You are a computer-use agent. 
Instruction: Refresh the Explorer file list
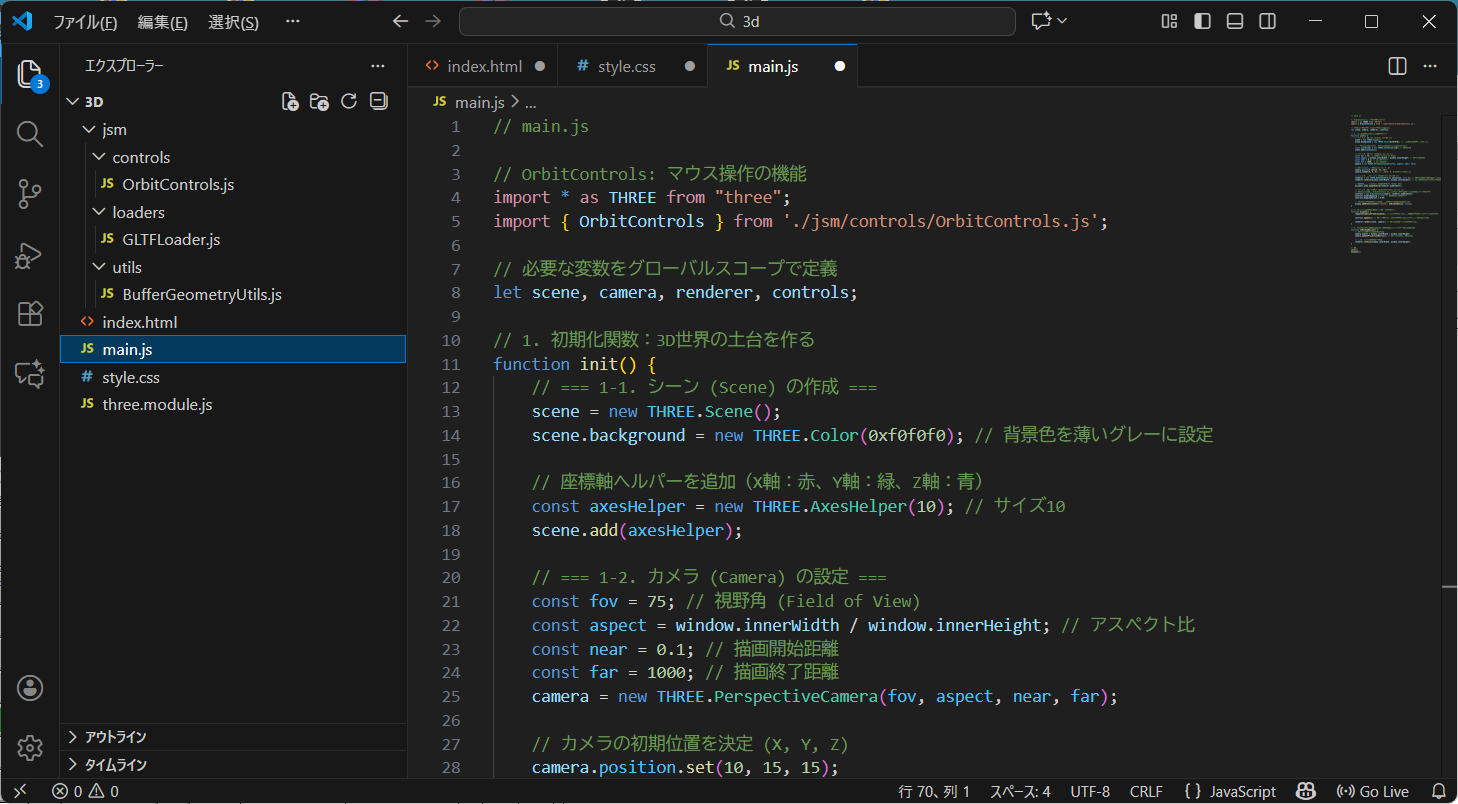(348, 101)
